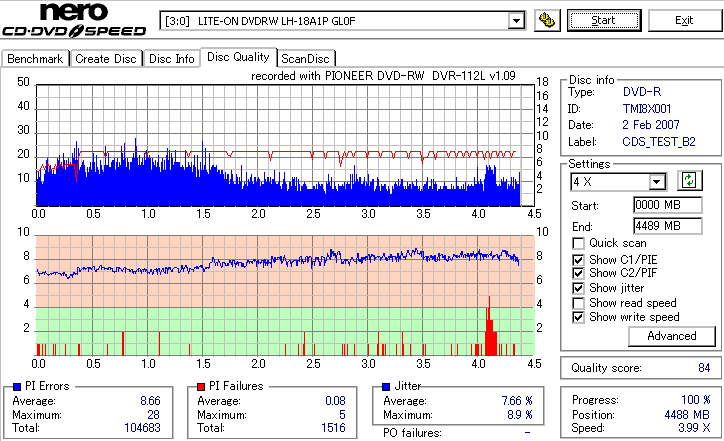Click the large PIF spike near 4.0 GB
Screen dimensions: 724x441
coord(490,326)
